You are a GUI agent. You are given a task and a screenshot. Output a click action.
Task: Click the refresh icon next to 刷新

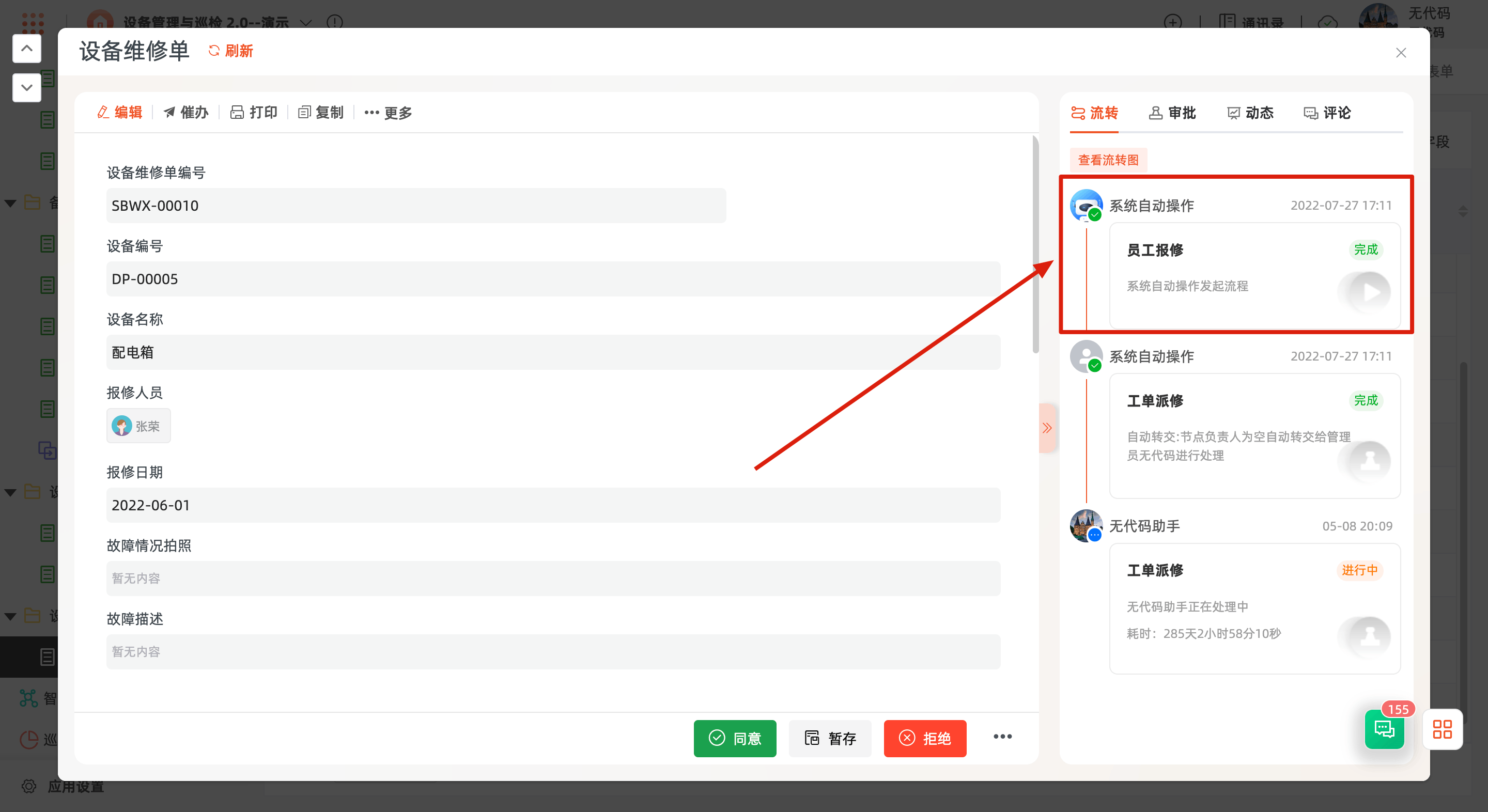pos(214,51)
